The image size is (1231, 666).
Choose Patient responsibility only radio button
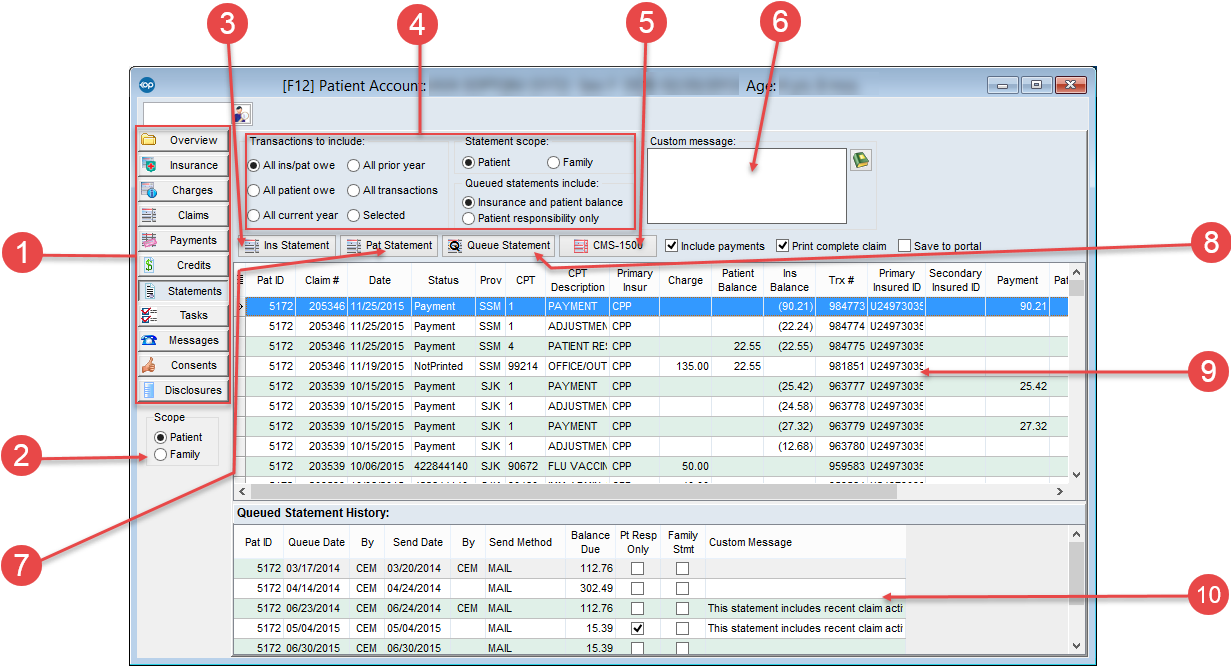point(469,218)
